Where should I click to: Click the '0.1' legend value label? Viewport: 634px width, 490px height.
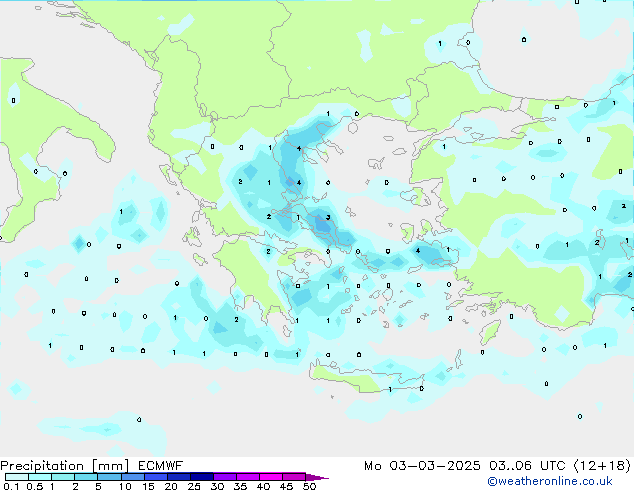pyautogui.click(x=11, y=486)
